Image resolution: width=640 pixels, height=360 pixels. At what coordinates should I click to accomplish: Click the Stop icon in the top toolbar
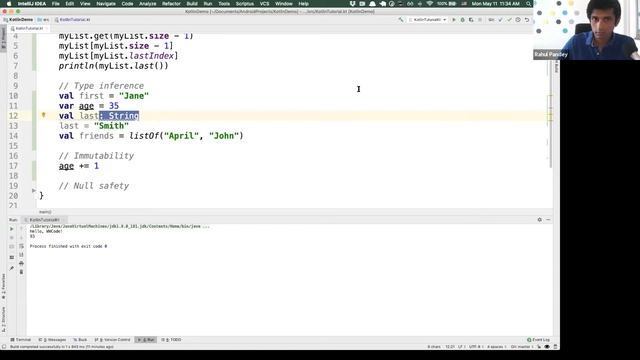pyautogui.click(x=480, y=20)
